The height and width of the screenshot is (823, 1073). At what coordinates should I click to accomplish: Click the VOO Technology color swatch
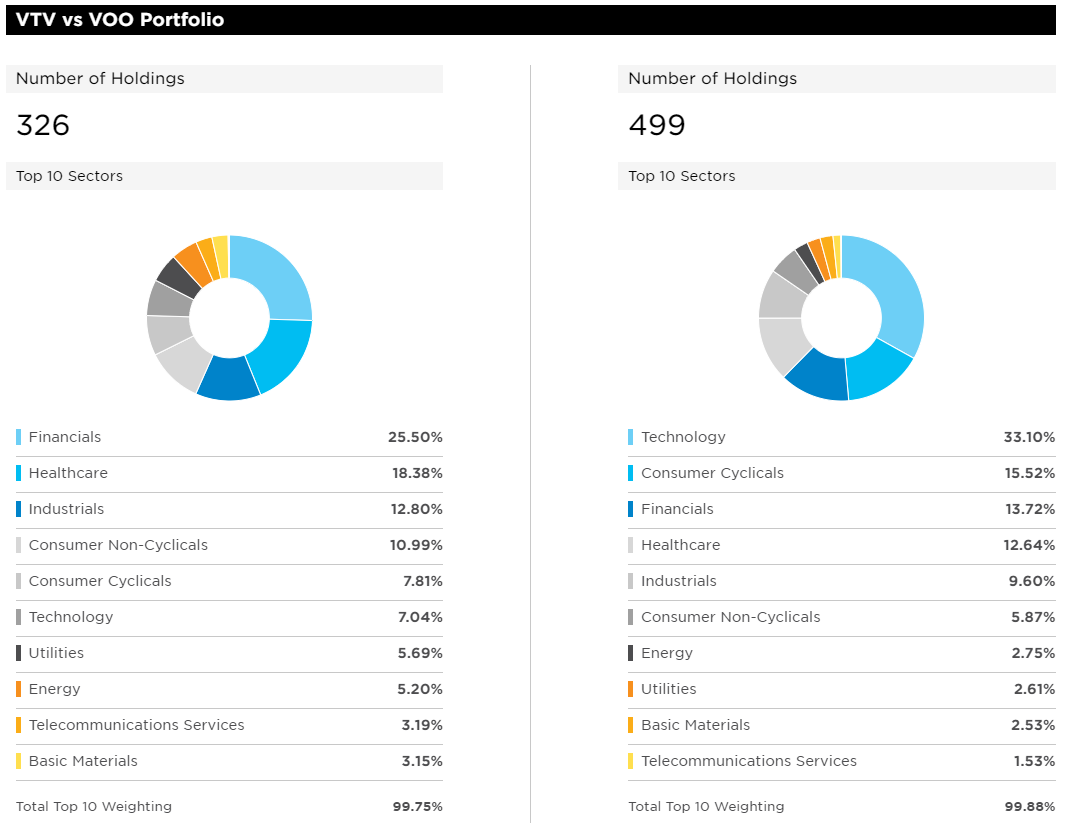pyautogui.click(x=630, y=437)
